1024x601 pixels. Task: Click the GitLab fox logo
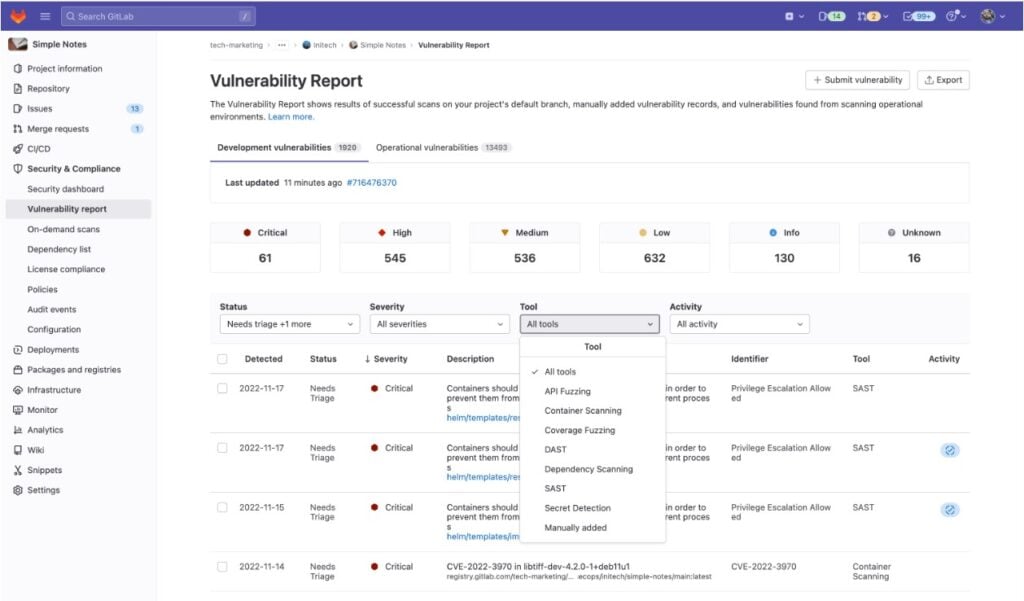pos(18,16)
